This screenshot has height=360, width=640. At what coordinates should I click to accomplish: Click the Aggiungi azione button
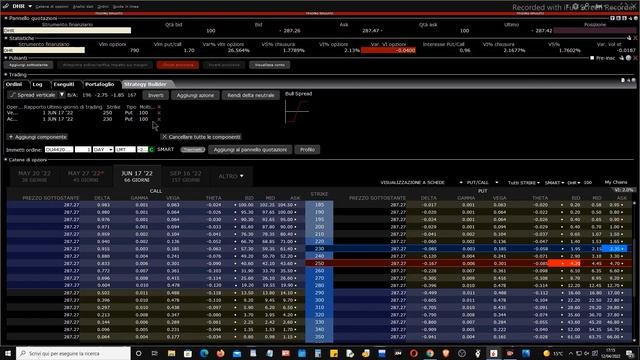click(x=195, y=95)
